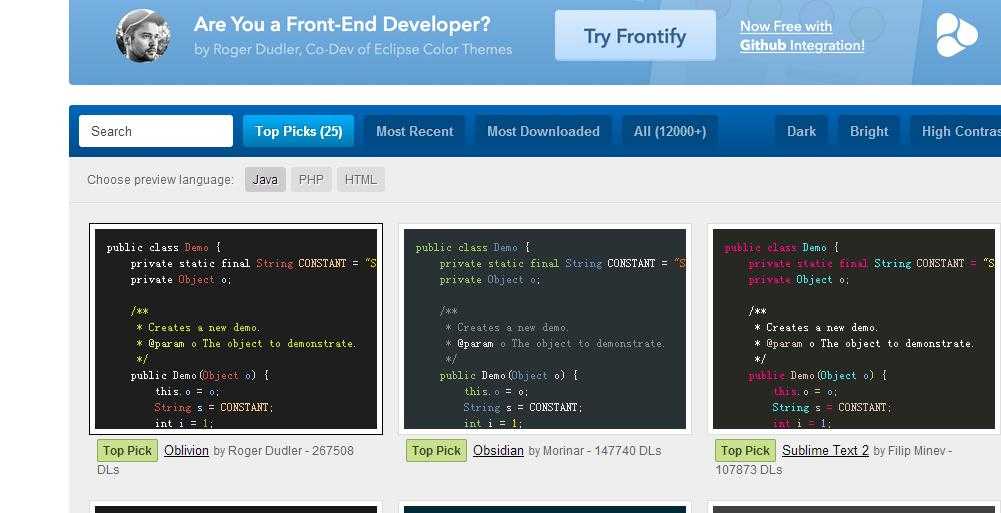Show All (12000+) themes
This screenshot has width=1001, height=513.
(x=670, y=131)
